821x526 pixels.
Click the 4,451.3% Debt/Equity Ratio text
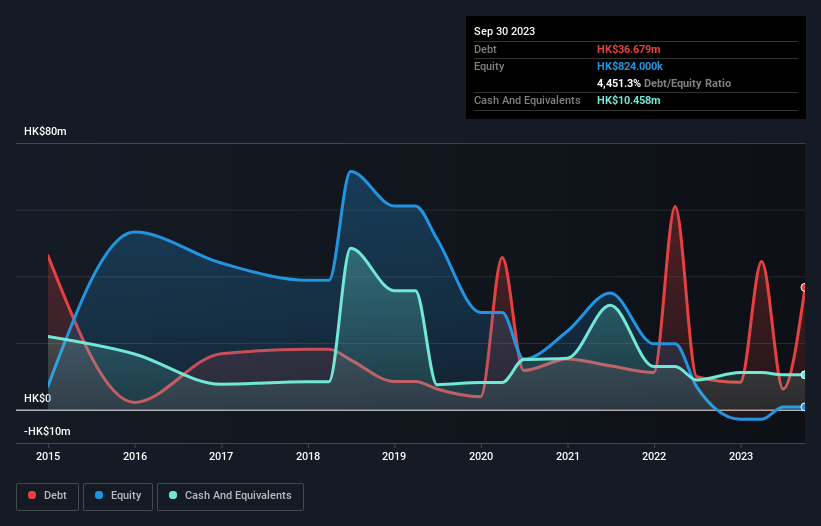pyautogui.click(x=664, y=83)
